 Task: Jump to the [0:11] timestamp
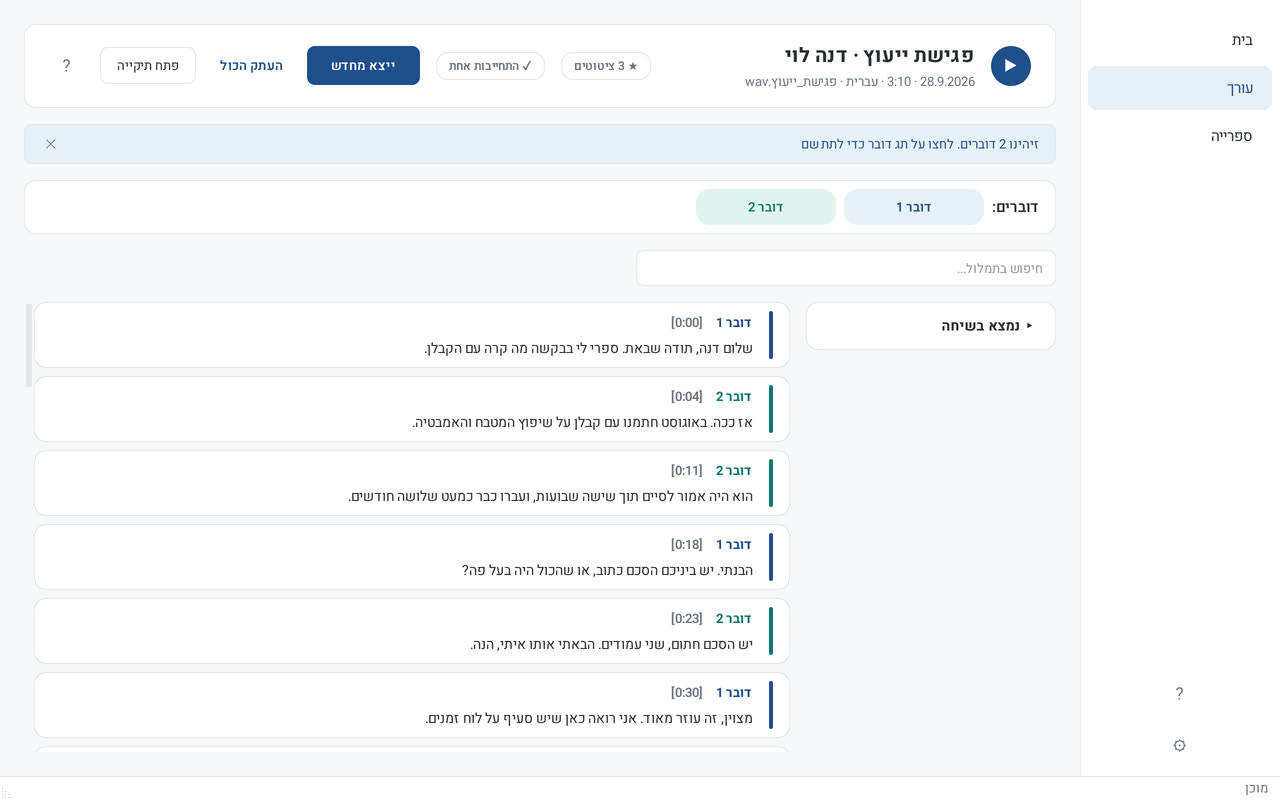tap(687, 471)
